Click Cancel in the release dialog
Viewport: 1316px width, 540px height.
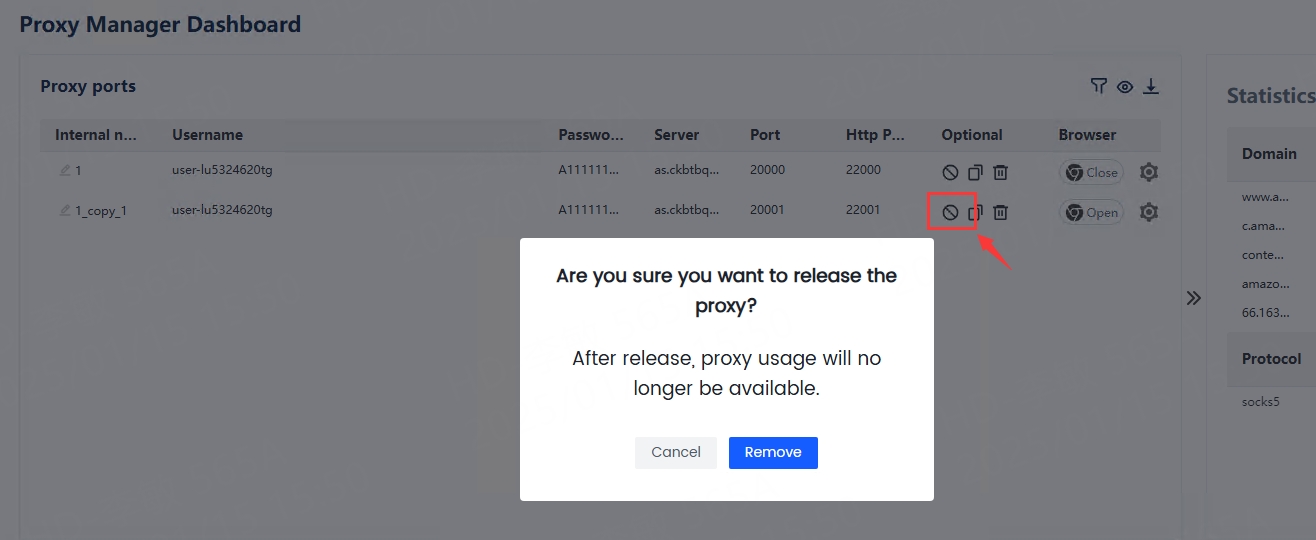[x=676, y=452]
